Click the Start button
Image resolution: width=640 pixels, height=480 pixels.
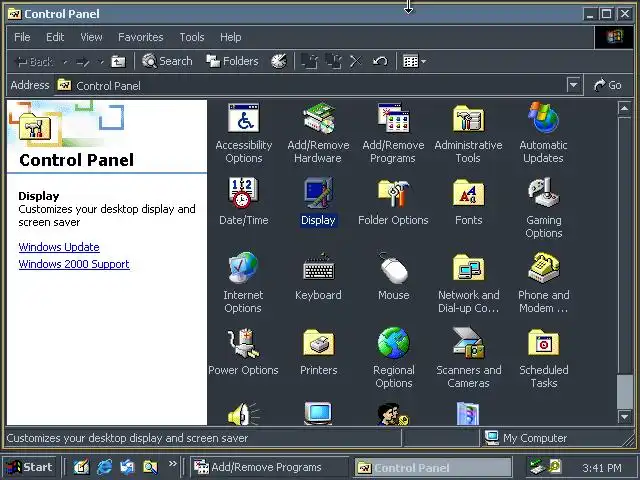point(29,467)
